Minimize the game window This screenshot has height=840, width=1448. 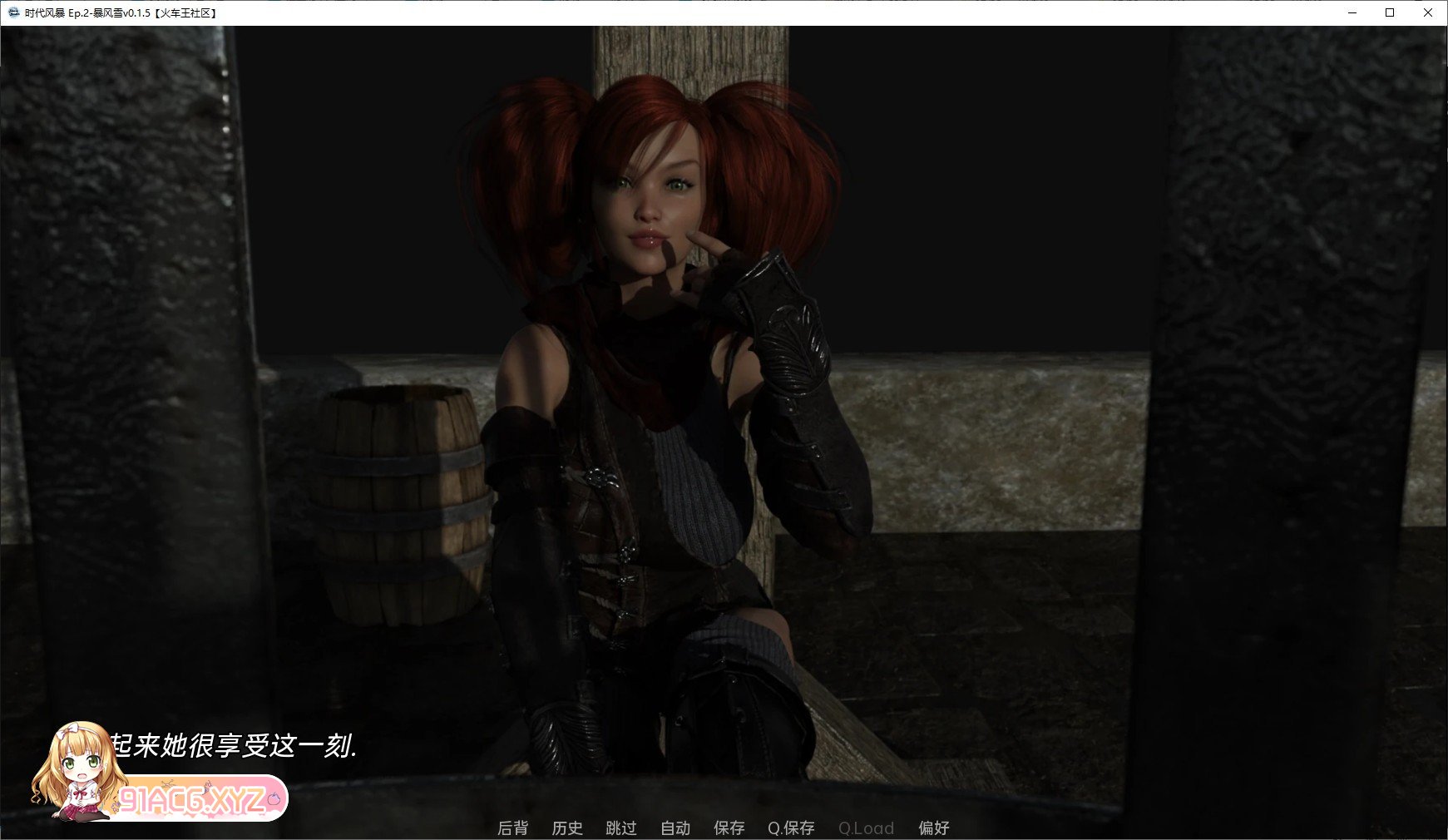click(1352, 12)
